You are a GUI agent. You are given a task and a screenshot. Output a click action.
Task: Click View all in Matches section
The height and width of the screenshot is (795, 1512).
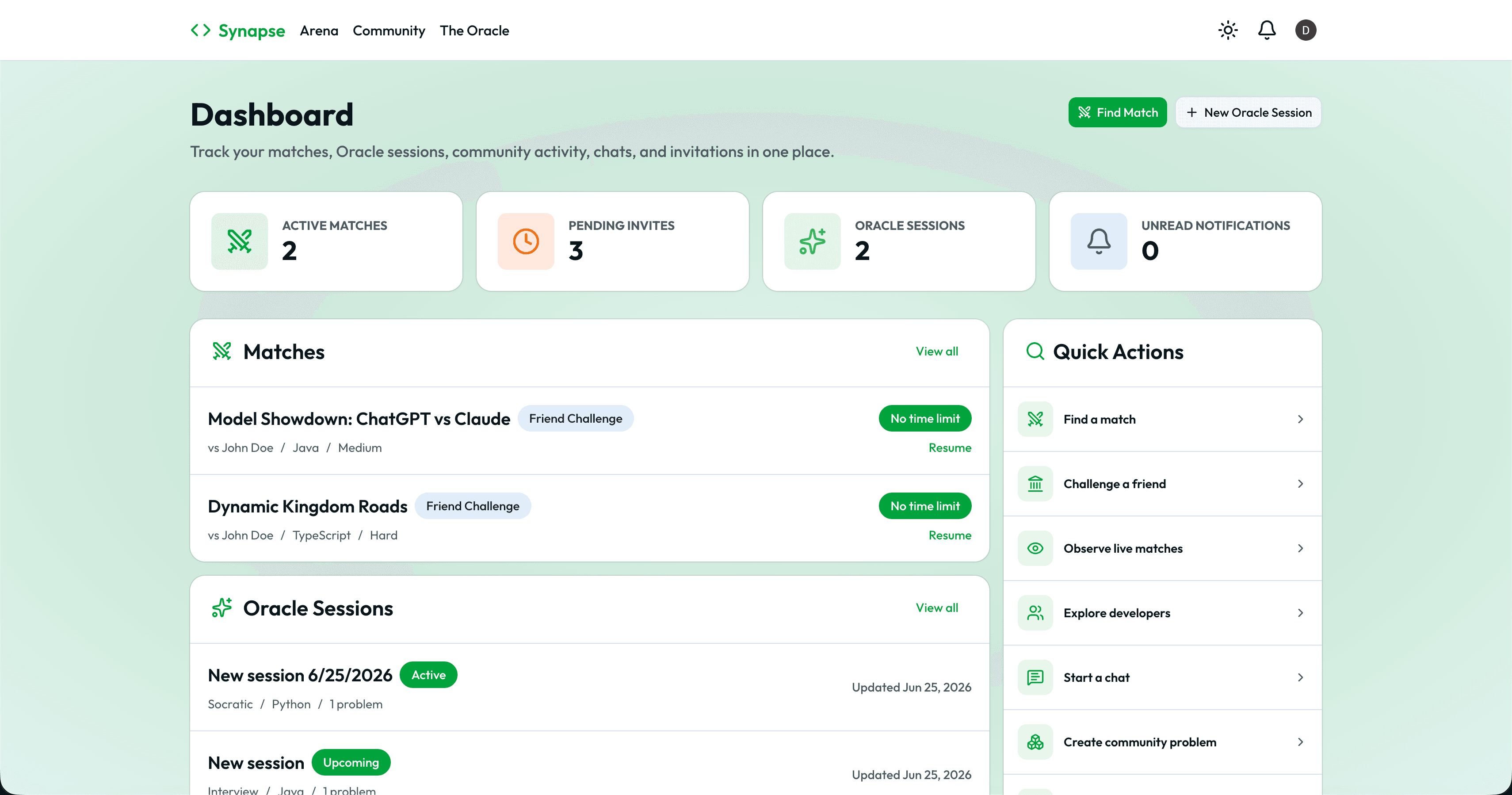[937, 351]
